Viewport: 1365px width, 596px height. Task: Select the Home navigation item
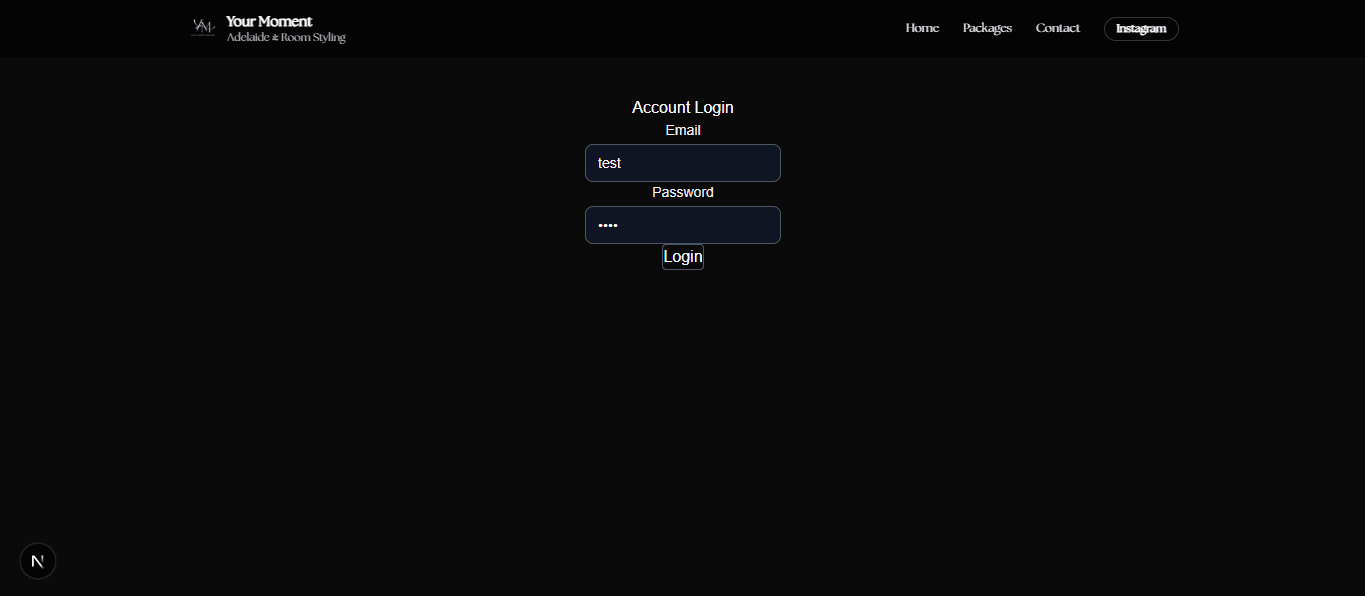(921, 28)
